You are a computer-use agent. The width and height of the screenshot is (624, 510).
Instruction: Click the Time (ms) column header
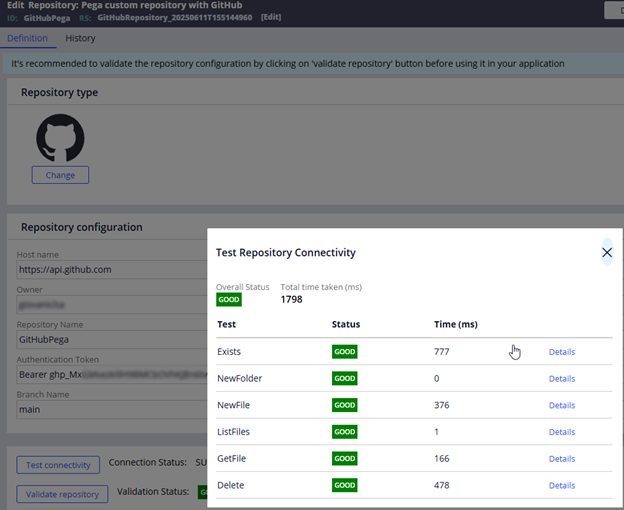[456, 324]
